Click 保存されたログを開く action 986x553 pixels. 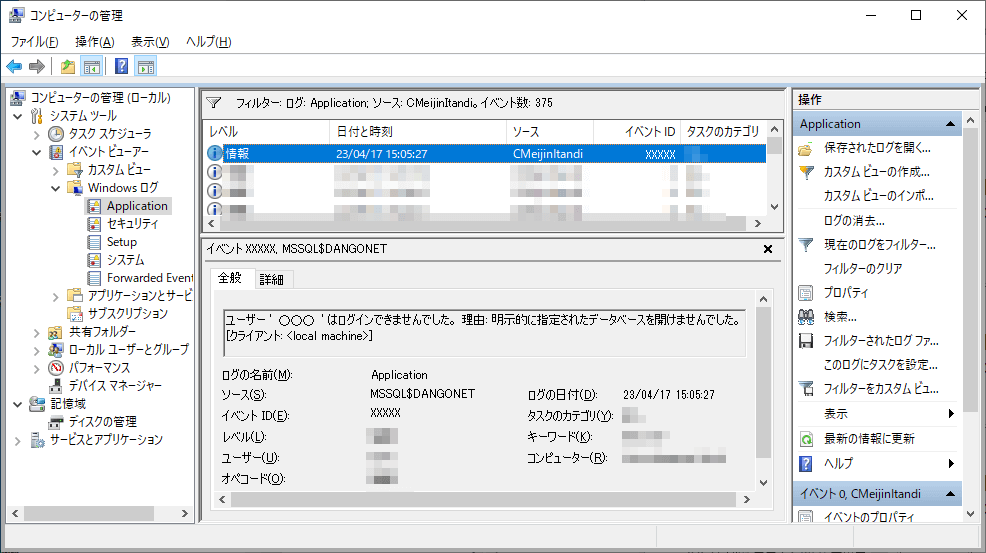pyautogui.click(x=875, y=148)
